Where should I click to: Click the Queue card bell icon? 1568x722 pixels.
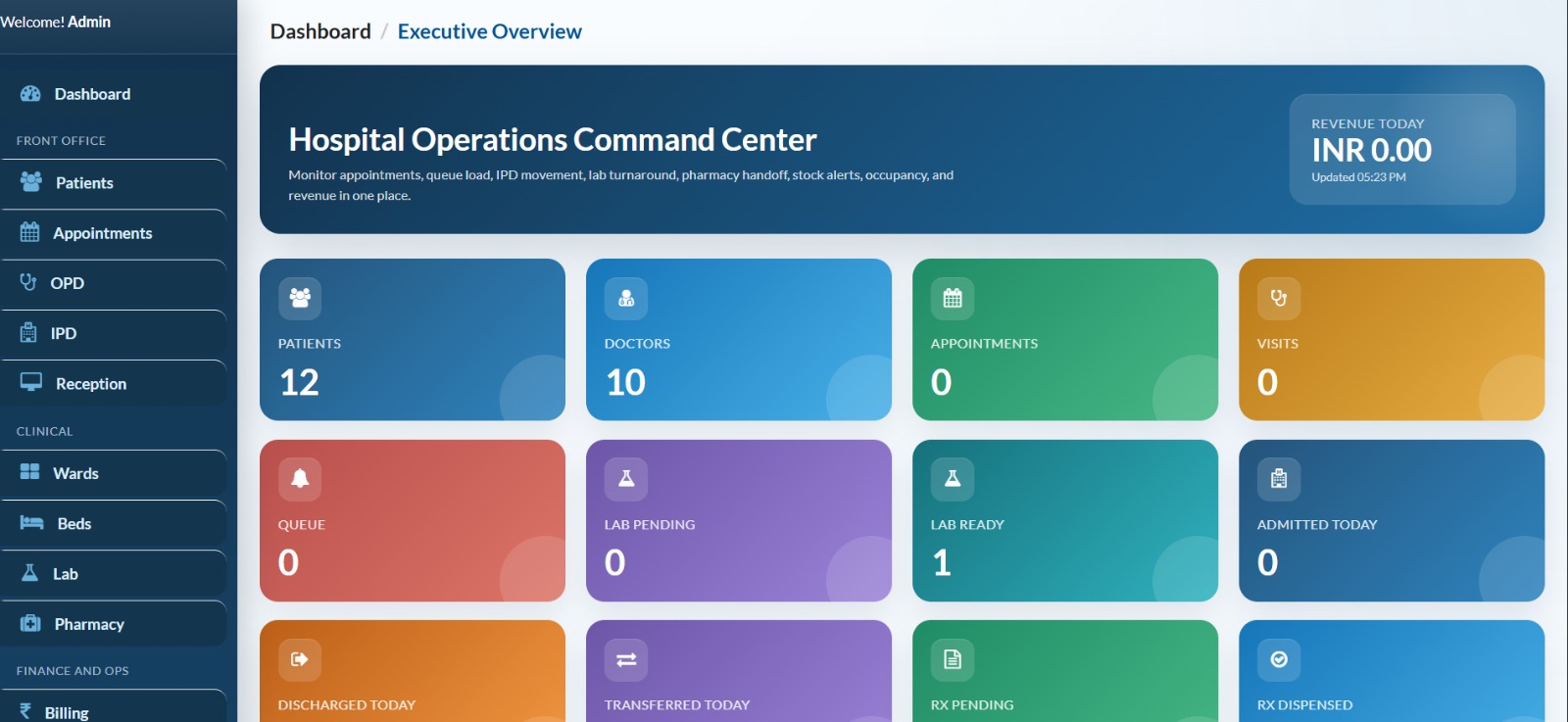[300, 479]
